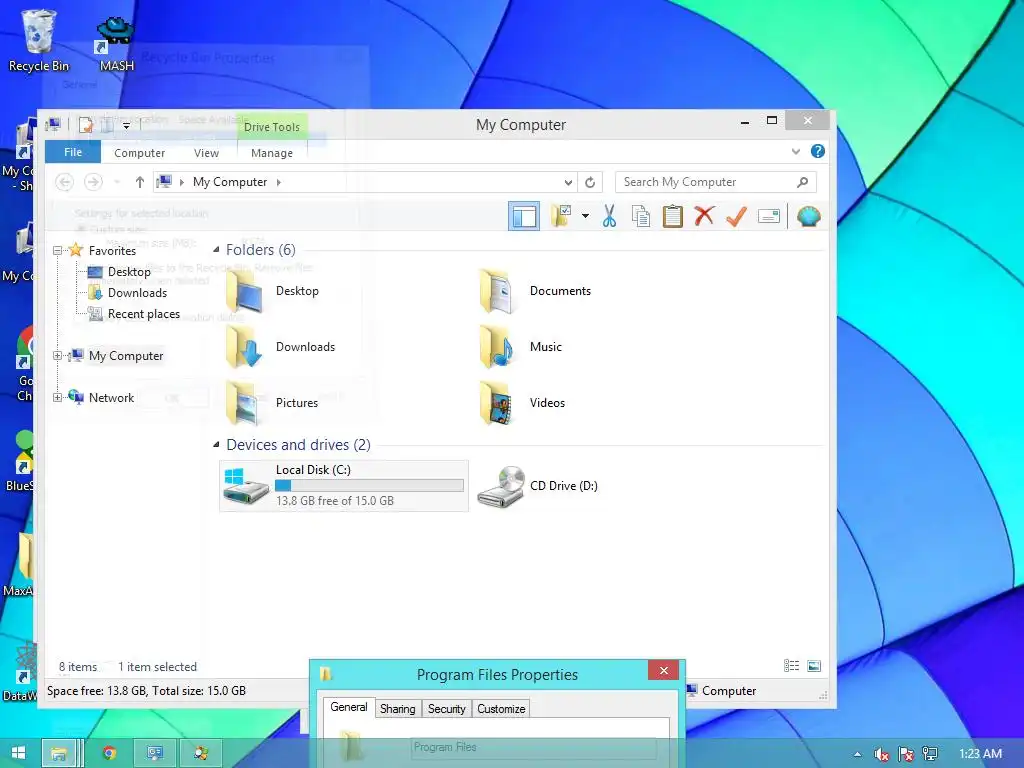This screenshot has width=1024, height=768.
Task: Click the Windows Start button
Action: click(x=18, y=753)
